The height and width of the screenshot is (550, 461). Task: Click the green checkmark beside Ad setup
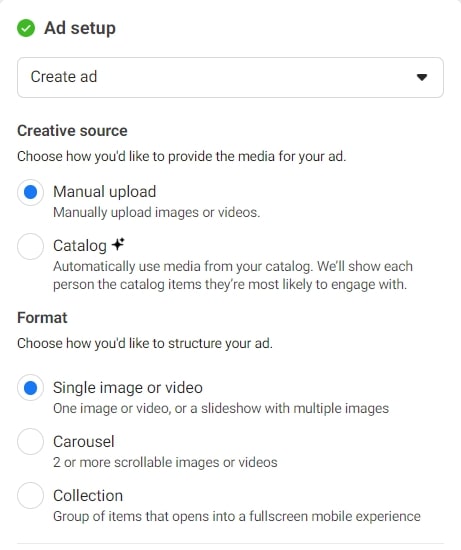pyautogui.click(x=26, y=28)
